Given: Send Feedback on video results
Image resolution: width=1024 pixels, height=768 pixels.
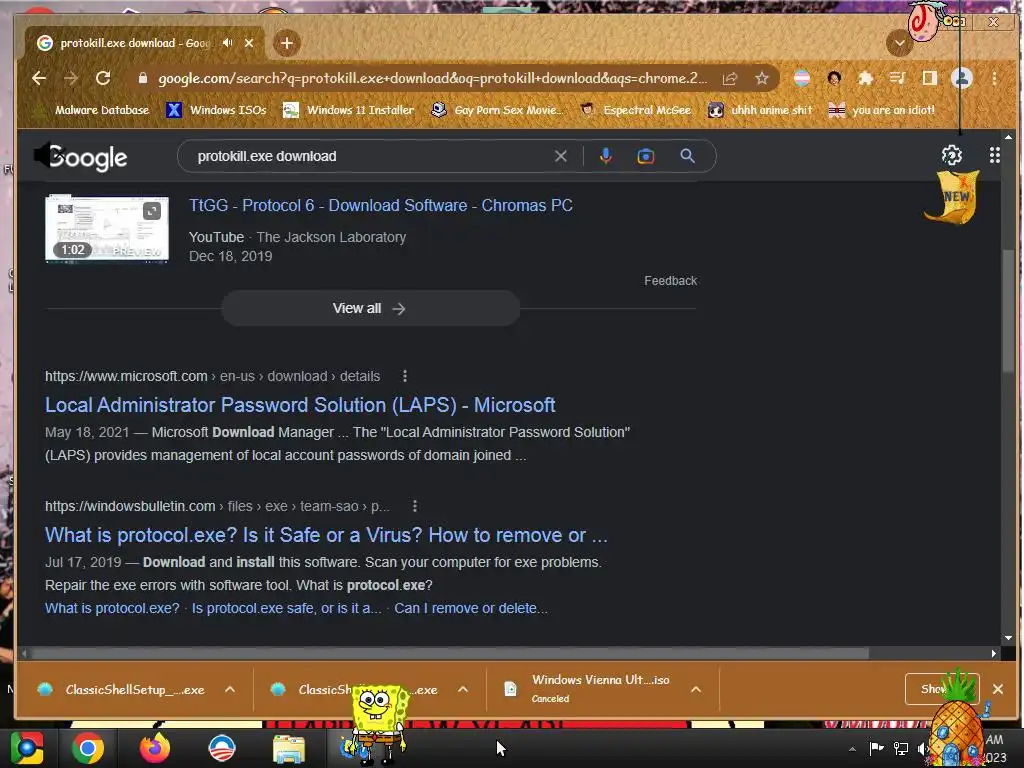Looking at the screenshot, I should [x=670, y=281].
